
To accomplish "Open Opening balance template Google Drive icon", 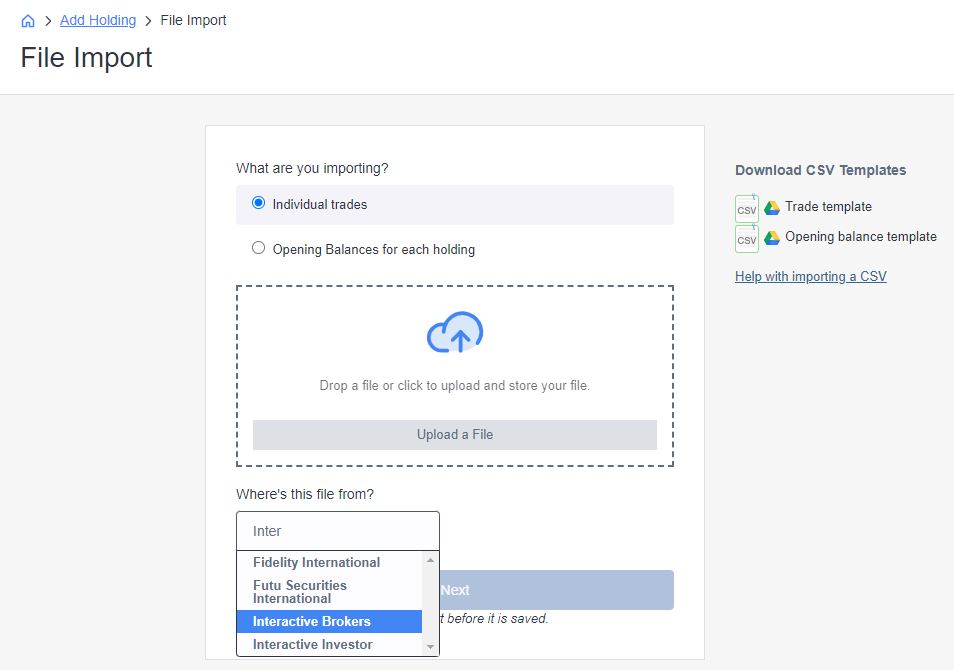I will [772, 237].
